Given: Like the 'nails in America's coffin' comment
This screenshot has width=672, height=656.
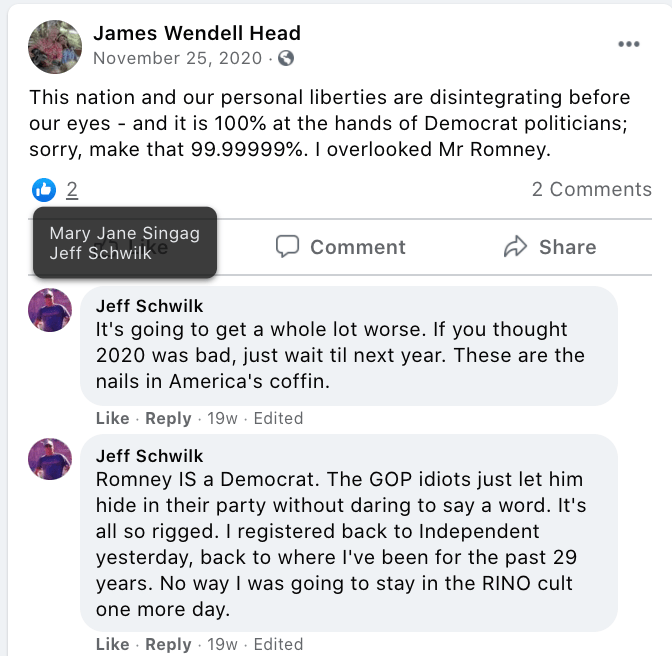Looking at the screenshot, I should click(112, 418).
